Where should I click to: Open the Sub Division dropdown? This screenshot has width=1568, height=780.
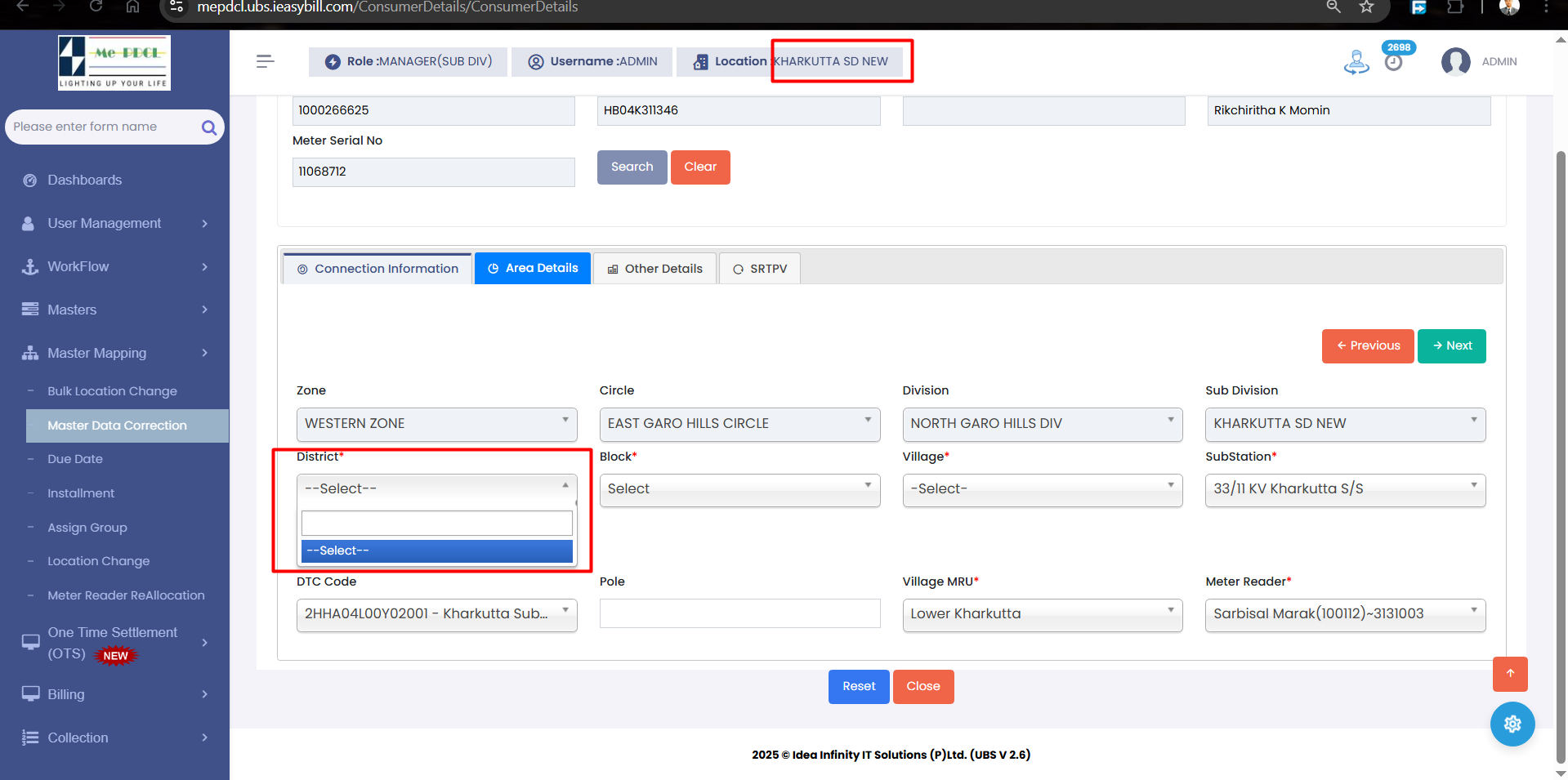(1346, 424)
